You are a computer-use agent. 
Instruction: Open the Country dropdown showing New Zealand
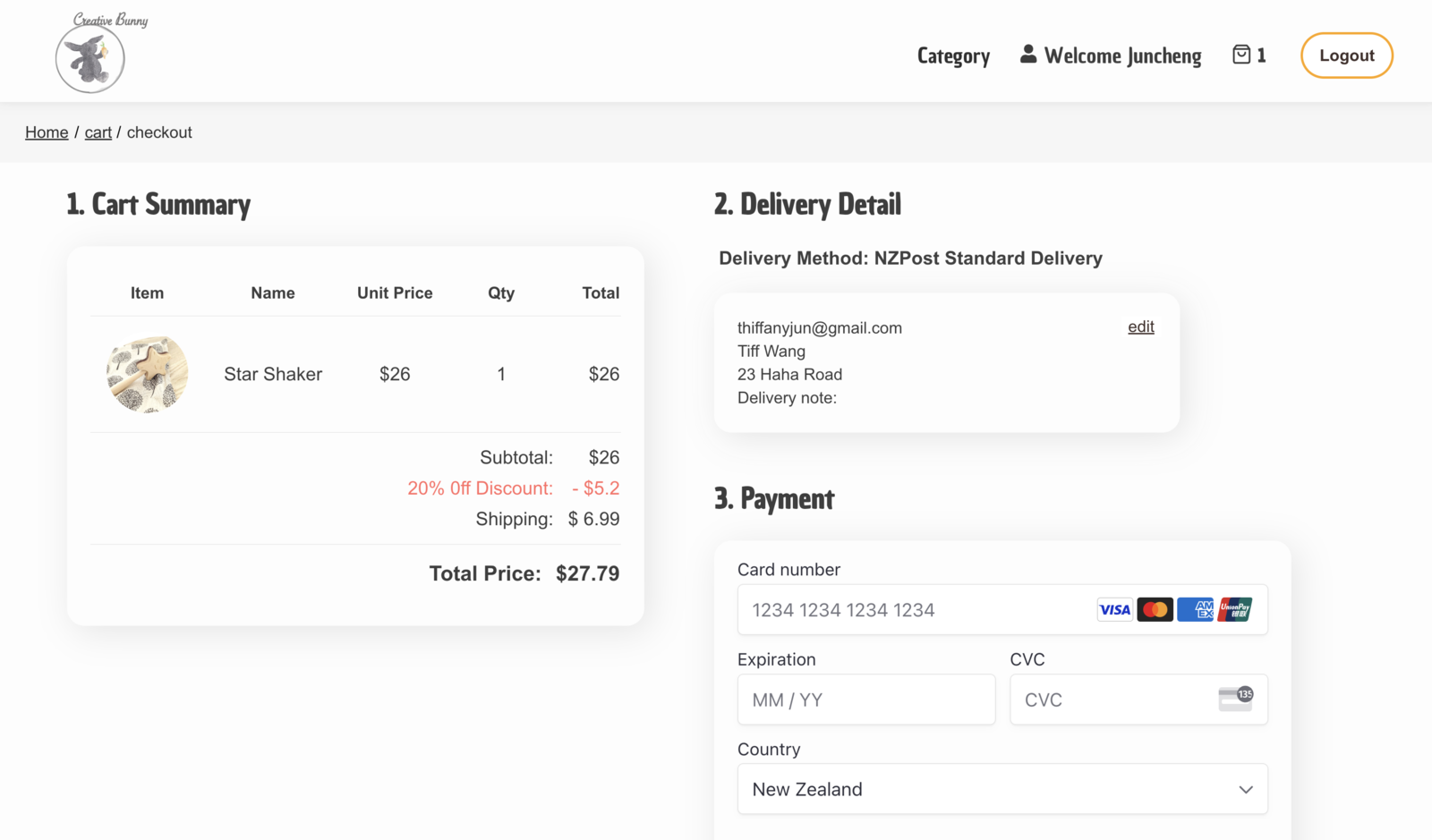(984, 789)
